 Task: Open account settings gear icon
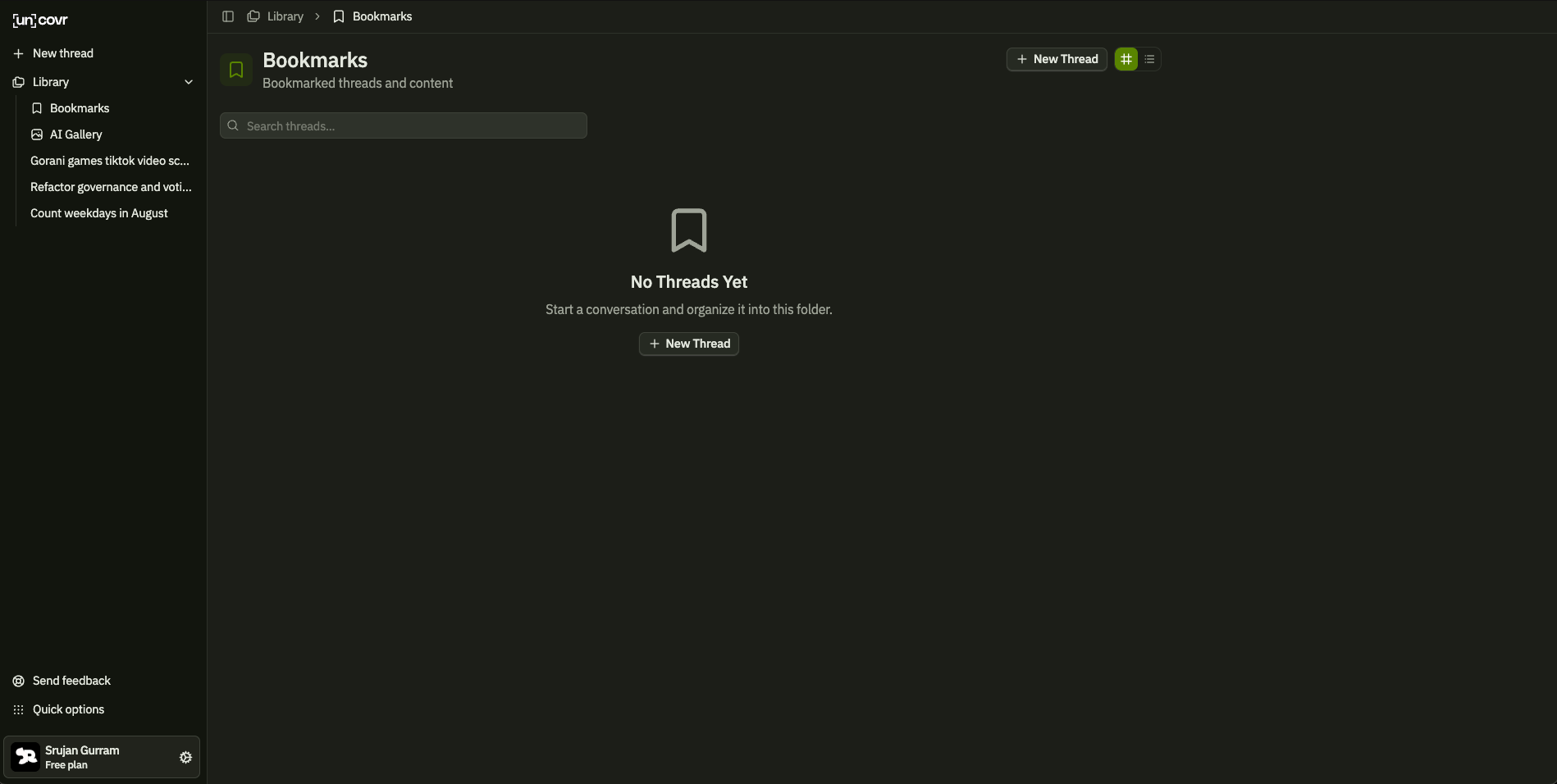185,758
